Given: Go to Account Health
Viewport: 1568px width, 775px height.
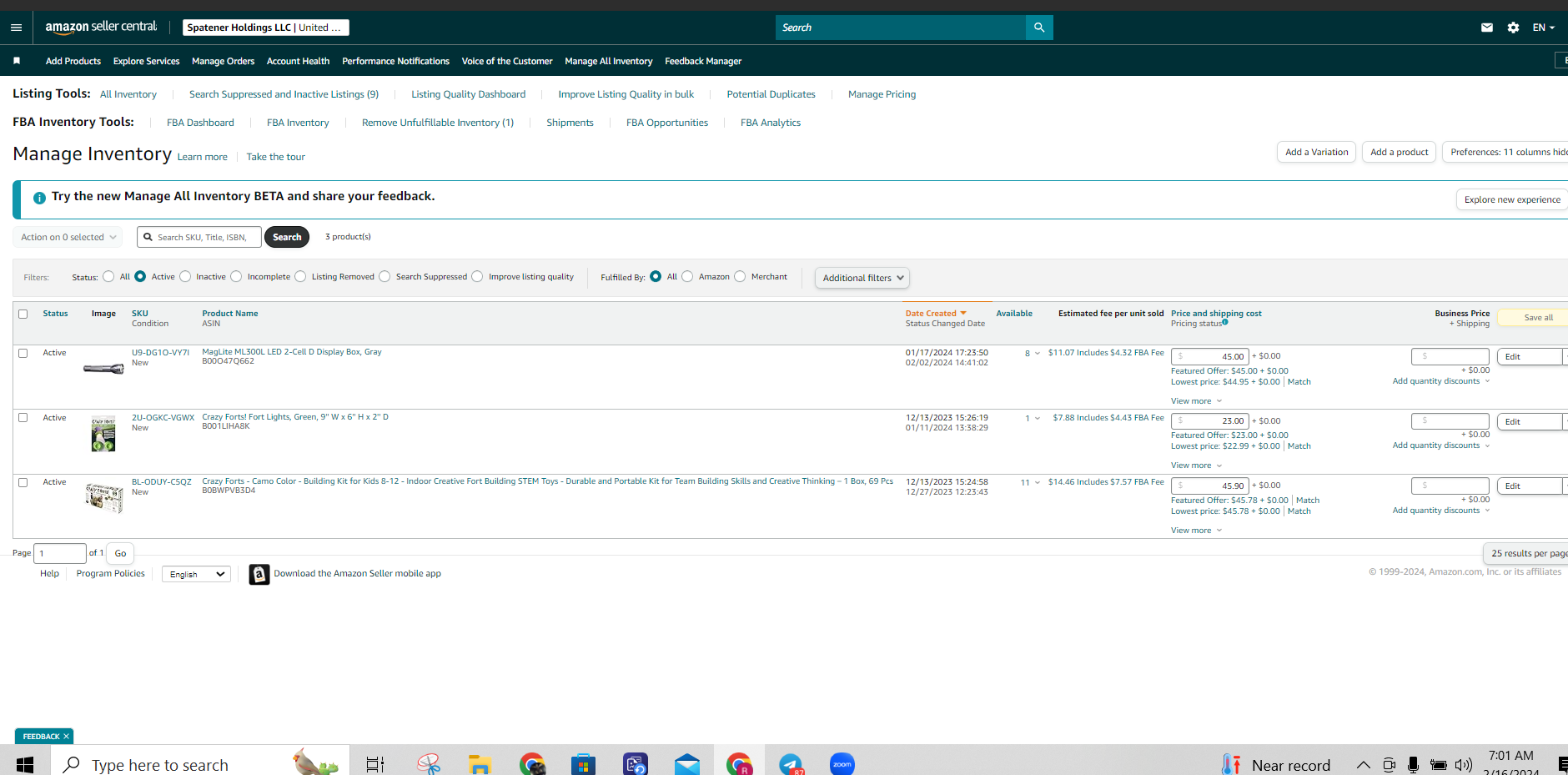Looking at the screenshot, I should pos(298,61).
